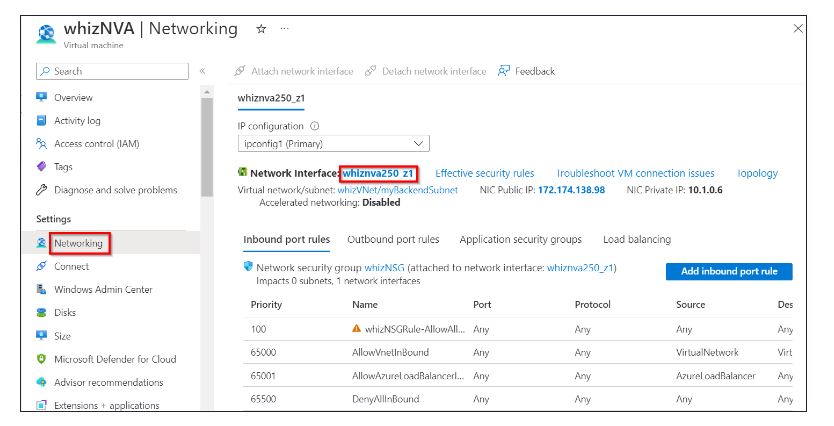Open the whizVNet/myBackendSubnet link
The width and height of the screenshot is (834, 426).
point(398,190)
